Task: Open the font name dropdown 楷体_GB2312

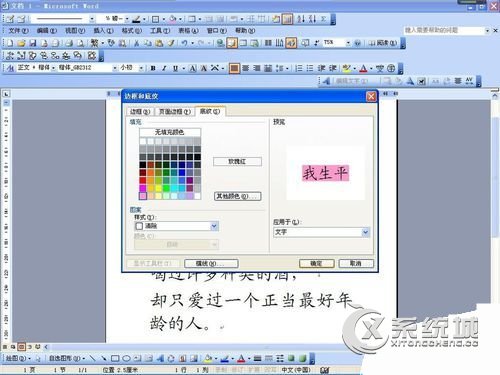Action: point(115,68)
